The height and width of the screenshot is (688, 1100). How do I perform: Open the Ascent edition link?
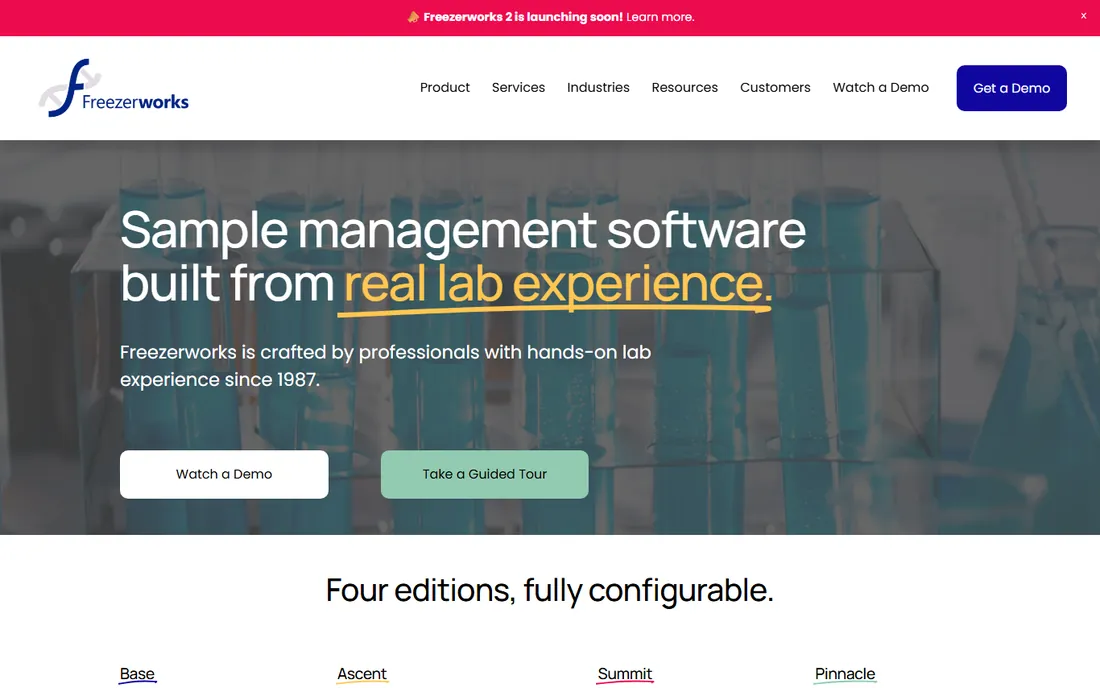pyautogui.click(x=362, y=674)
